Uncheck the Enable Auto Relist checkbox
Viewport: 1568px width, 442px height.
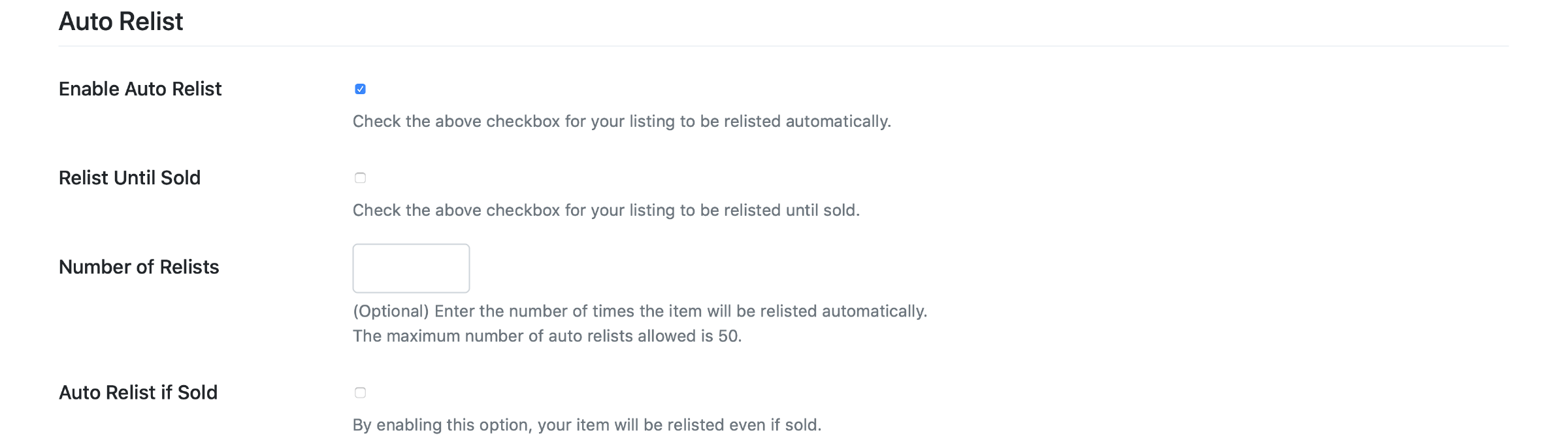(360, 89)
